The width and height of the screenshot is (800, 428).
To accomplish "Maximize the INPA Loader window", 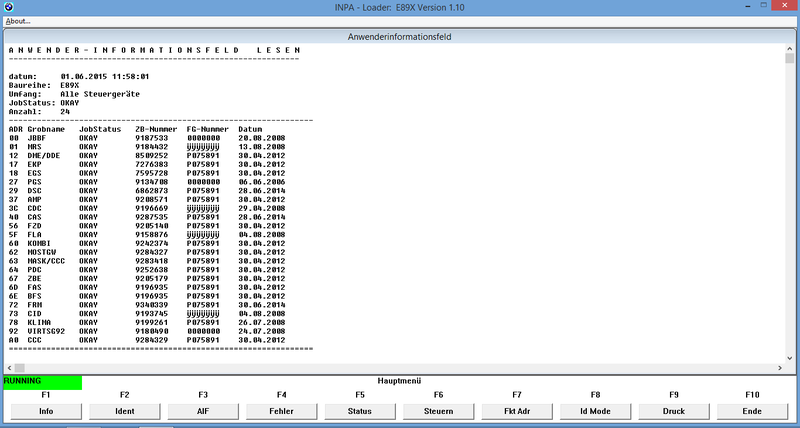I will point(763,6).
